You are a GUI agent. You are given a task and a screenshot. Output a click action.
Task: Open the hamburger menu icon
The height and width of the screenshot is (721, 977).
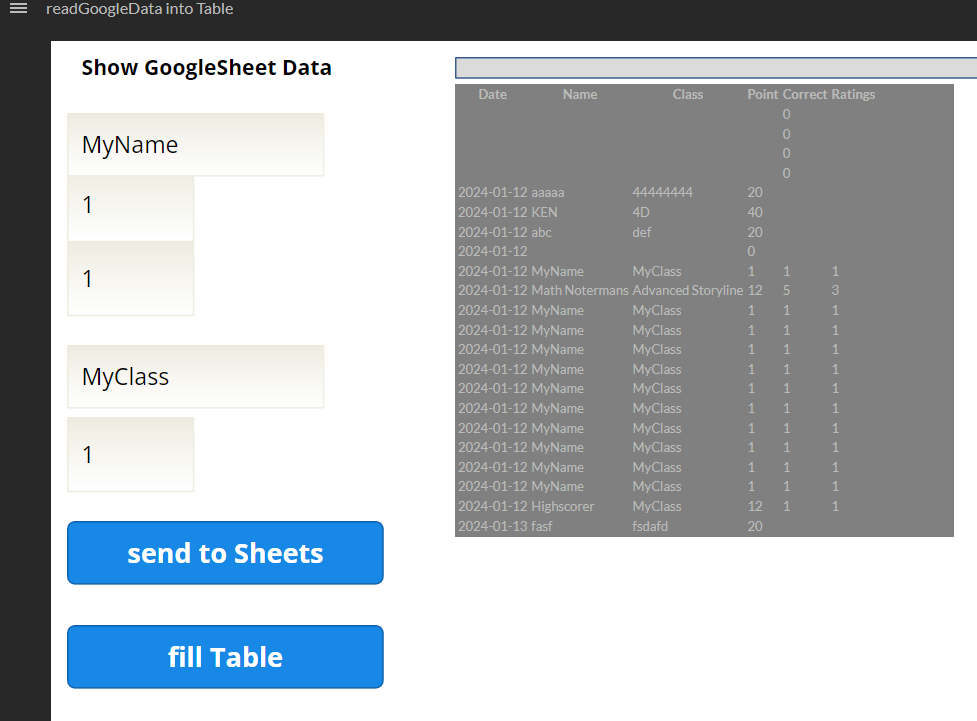18,9
